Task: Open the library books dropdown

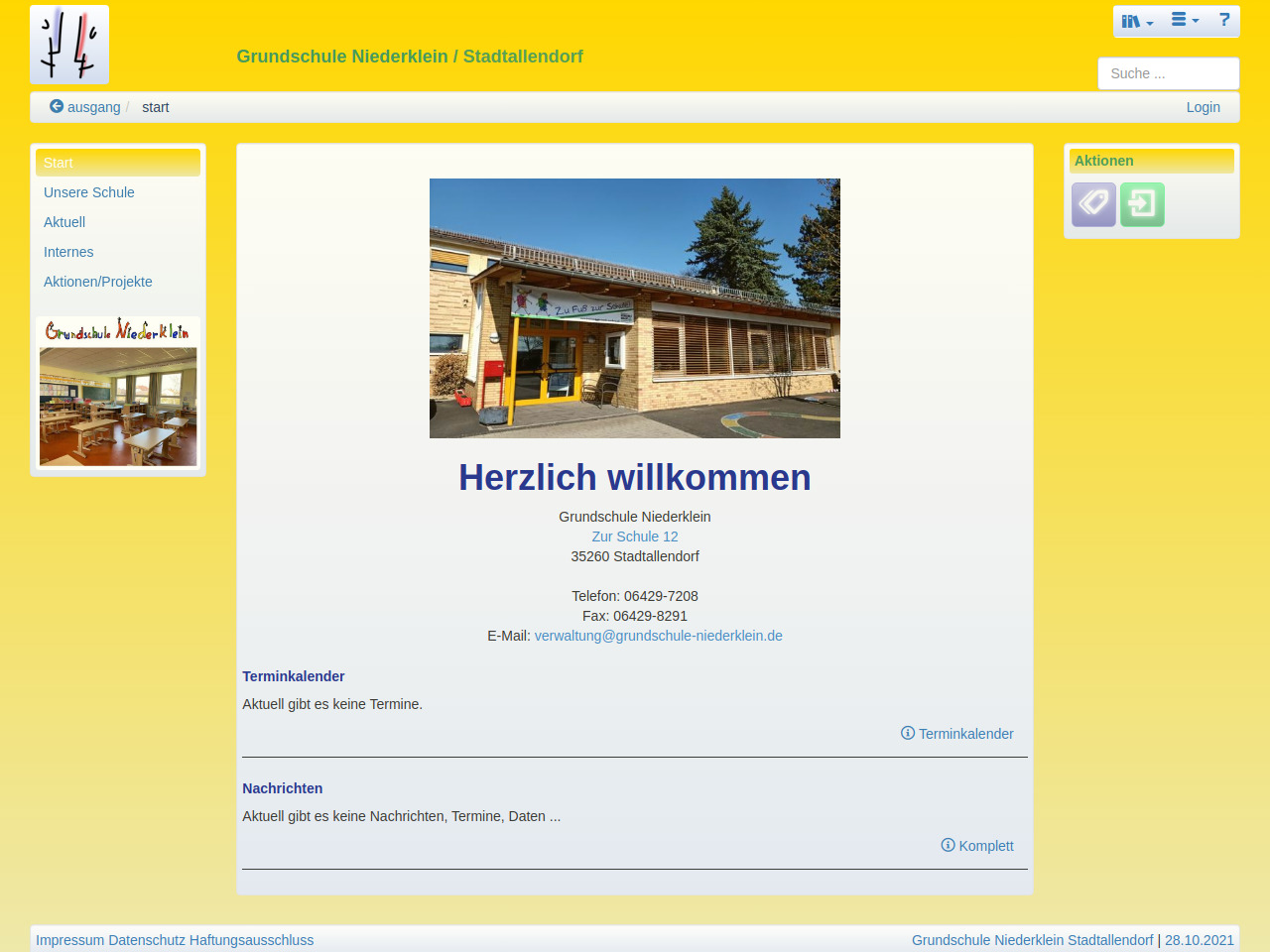Action: coord(1137,21)
